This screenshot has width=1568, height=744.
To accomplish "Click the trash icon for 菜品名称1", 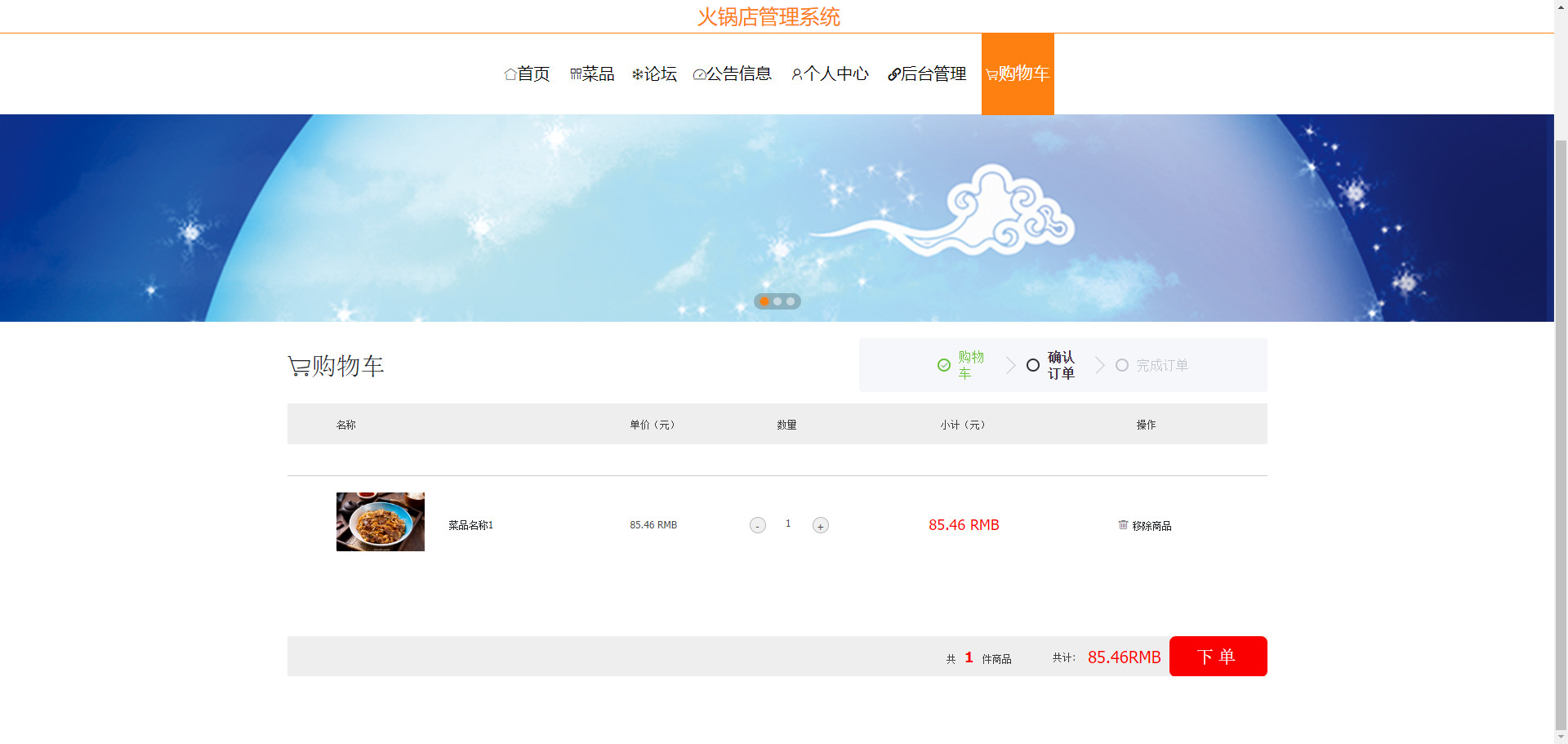I will pos(1123,524).
